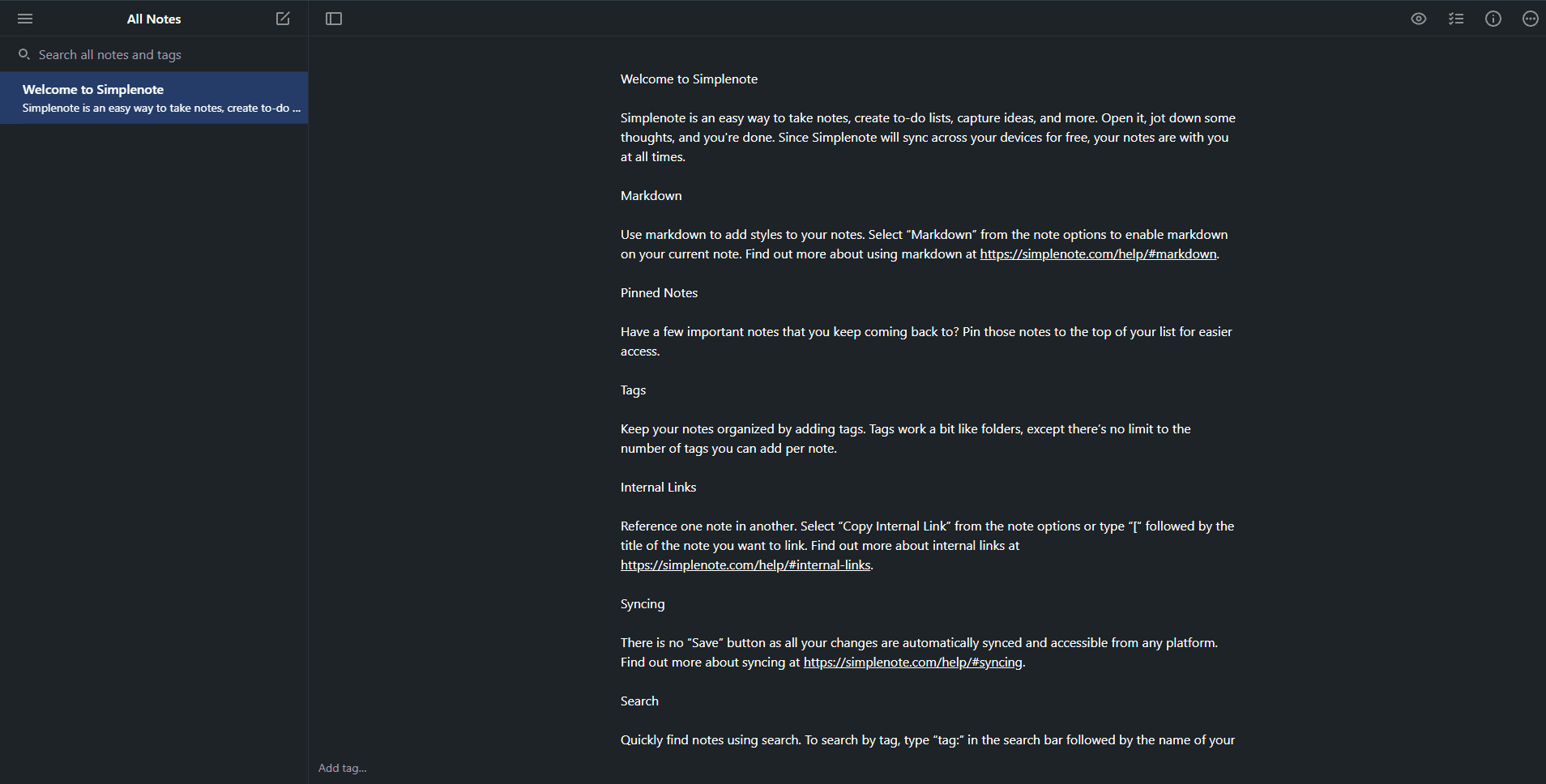The image size is (1546, 784).
Task: Insert a checklist
Action: click(1456, 19)
